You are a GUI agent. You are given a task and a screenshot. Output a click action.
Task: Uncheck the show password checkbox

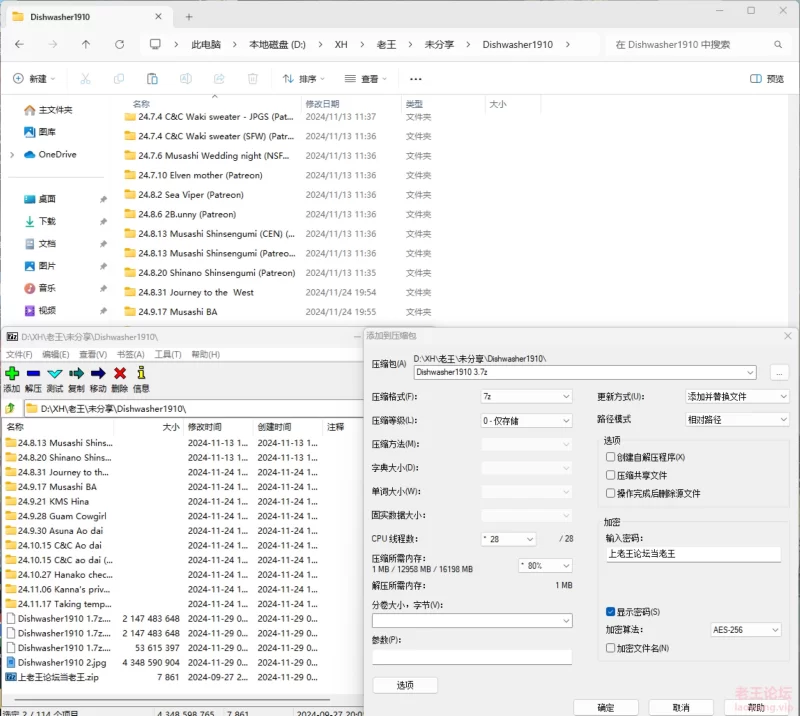(x=611, y=612)
